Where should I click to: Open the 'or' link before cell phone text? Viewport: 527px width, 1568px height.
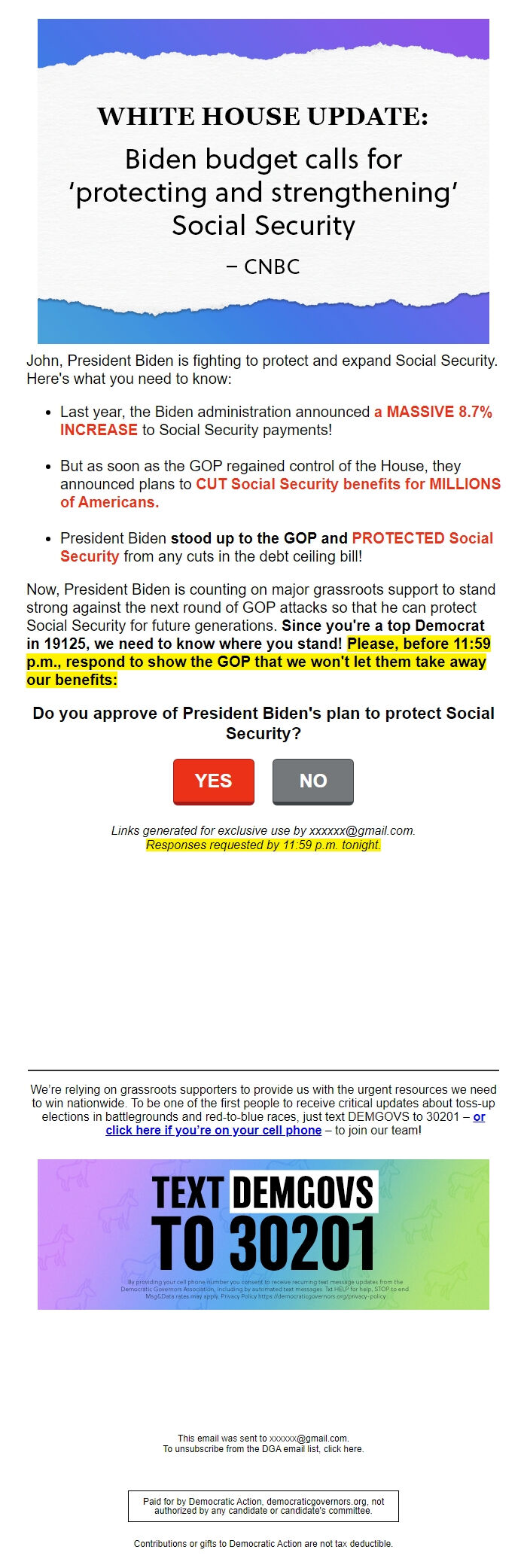click(477, 1117)
